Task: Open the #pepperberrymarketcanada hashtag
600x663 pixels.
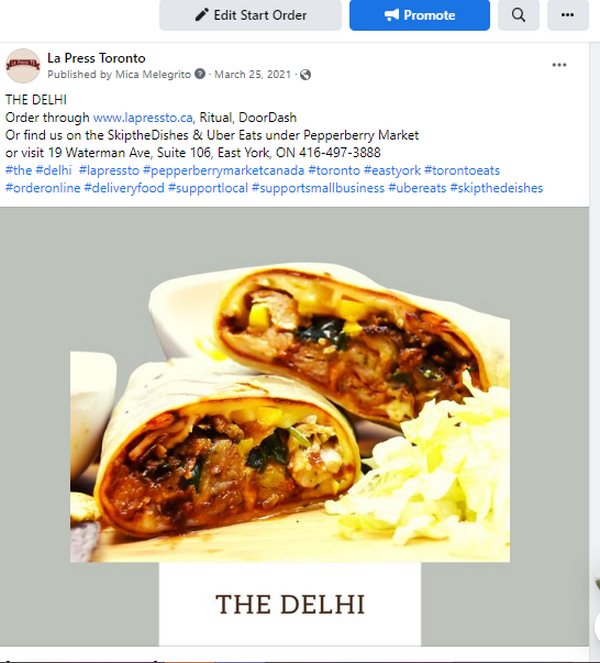Action: (224, 170)
